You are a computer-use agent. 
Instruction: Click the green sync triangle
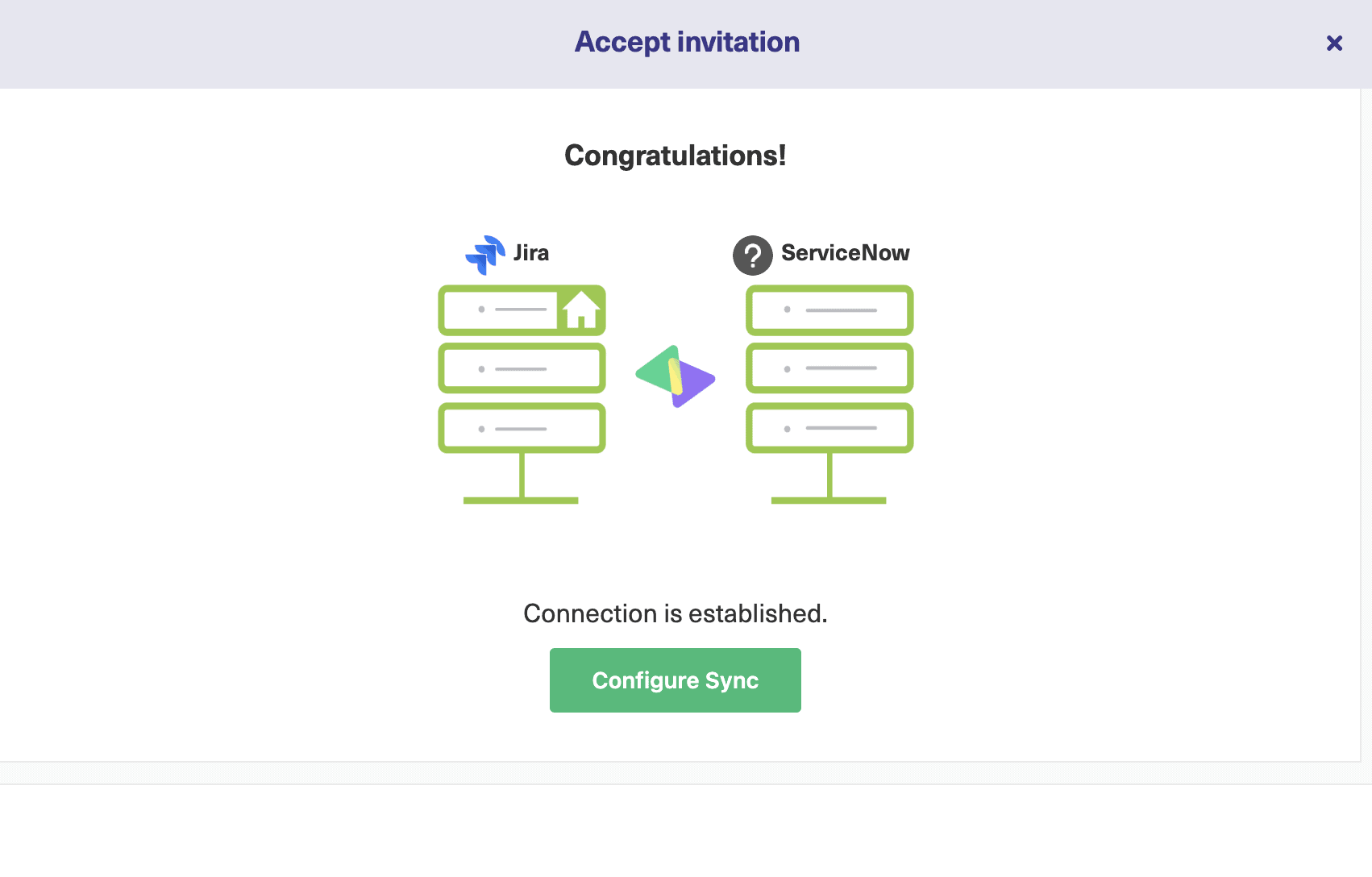pos(655,371)
